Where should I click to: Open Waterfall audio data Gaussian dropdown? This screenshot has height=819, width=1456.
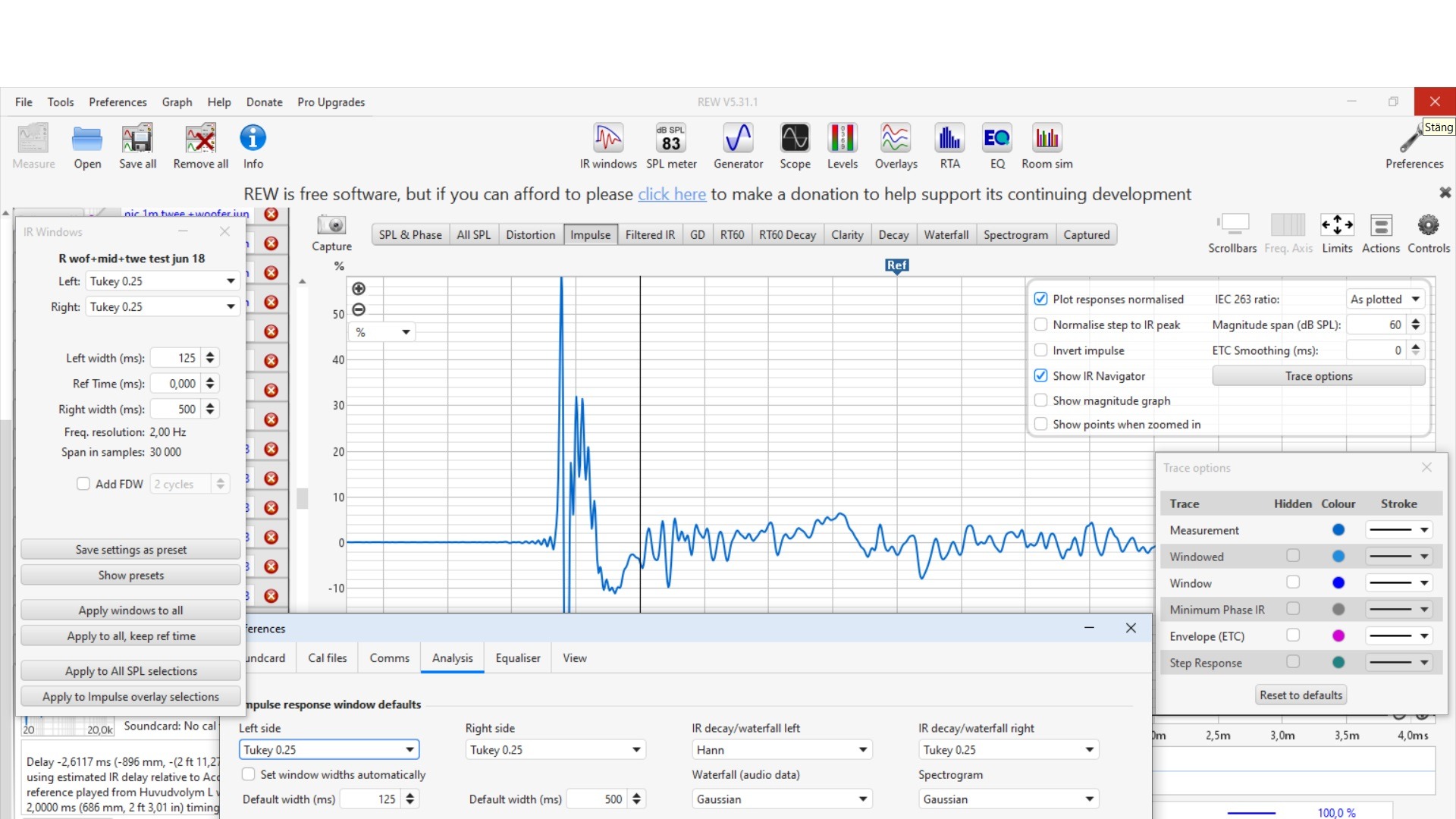pos(782,799)
